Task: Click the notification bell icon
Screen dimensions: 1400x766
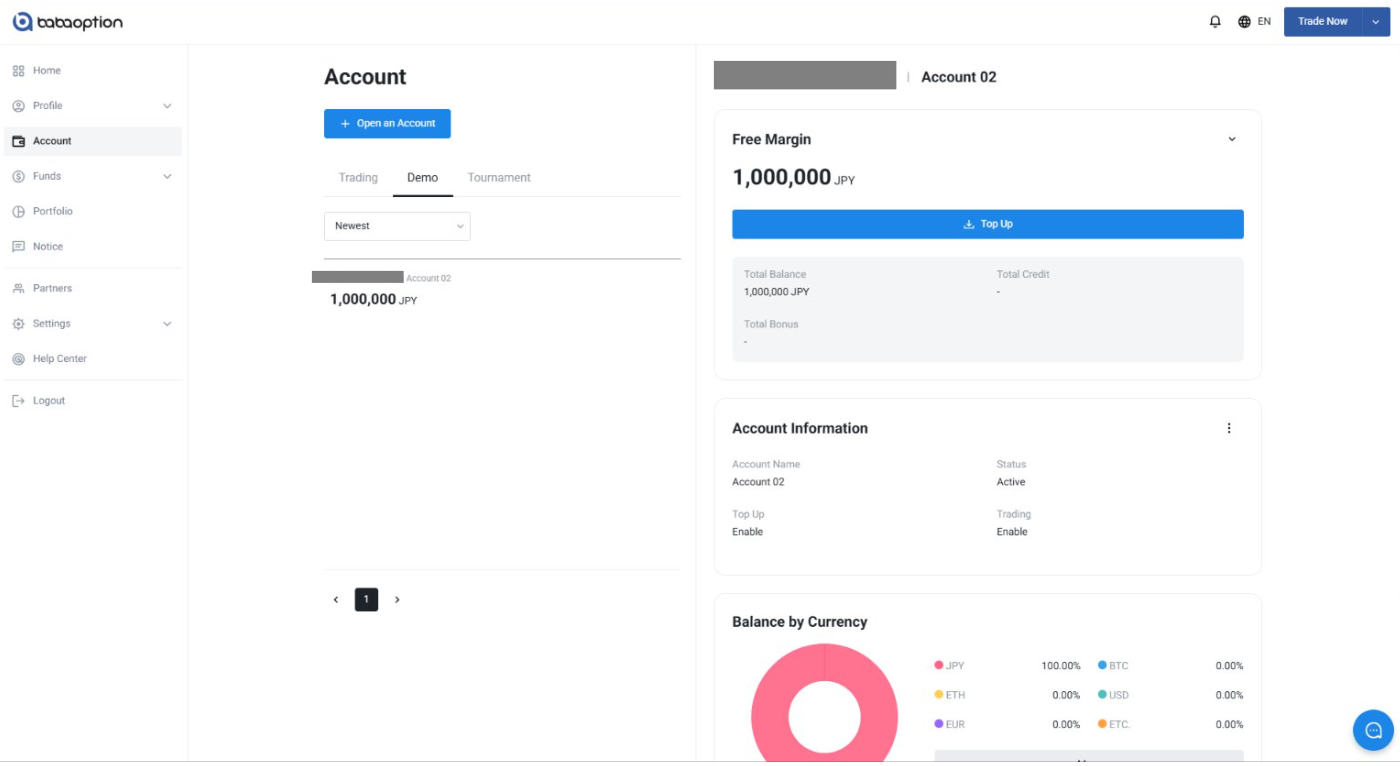Action: [x=1215, y=21]
